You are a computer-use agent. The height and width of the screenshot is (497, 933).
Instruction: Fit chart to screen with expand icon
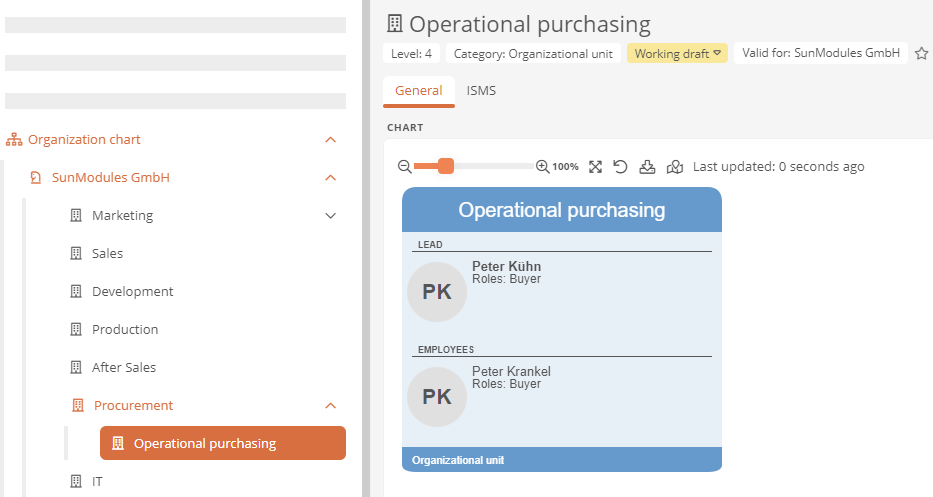[595, 167]
